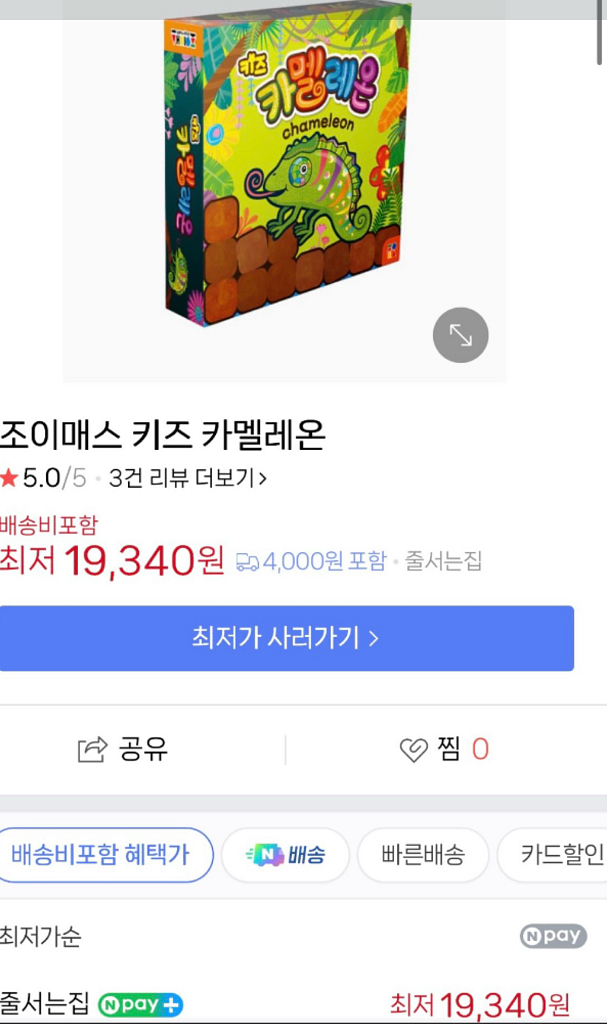Toggle the 빠른배송 filter chip
Viewport: 607px width, 1024px height.
[x=423, y=855]
